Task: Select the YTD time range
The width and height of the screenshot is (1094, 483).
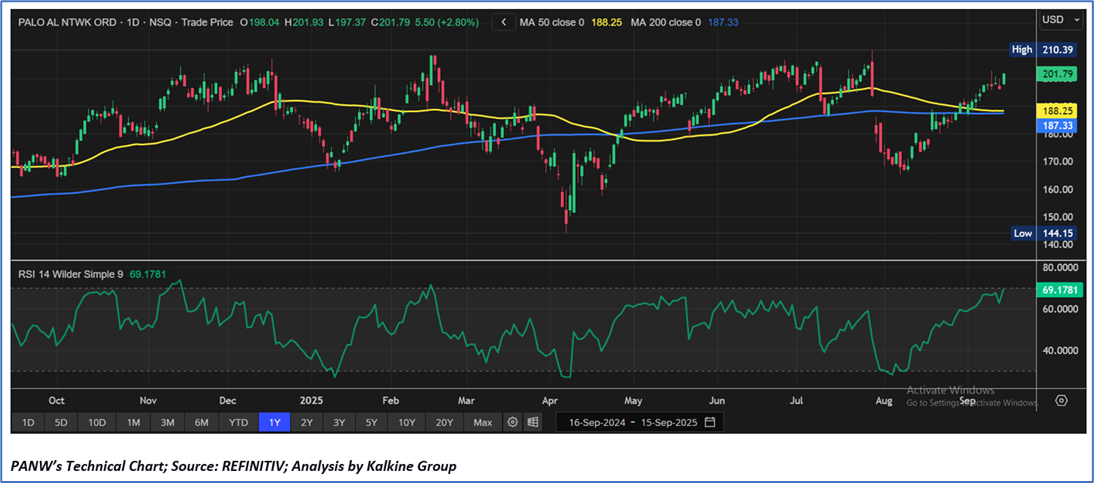Action: coord(238,422)
